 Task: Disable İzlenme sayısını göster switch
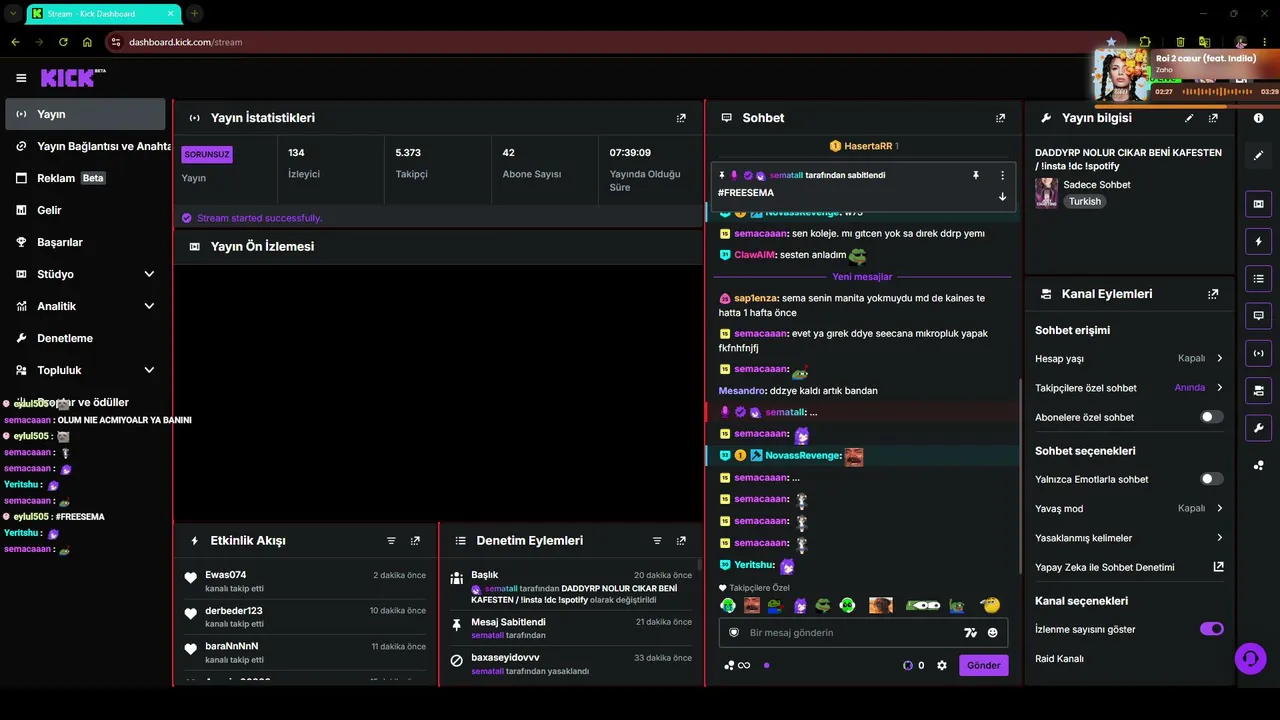[1211, 629]
